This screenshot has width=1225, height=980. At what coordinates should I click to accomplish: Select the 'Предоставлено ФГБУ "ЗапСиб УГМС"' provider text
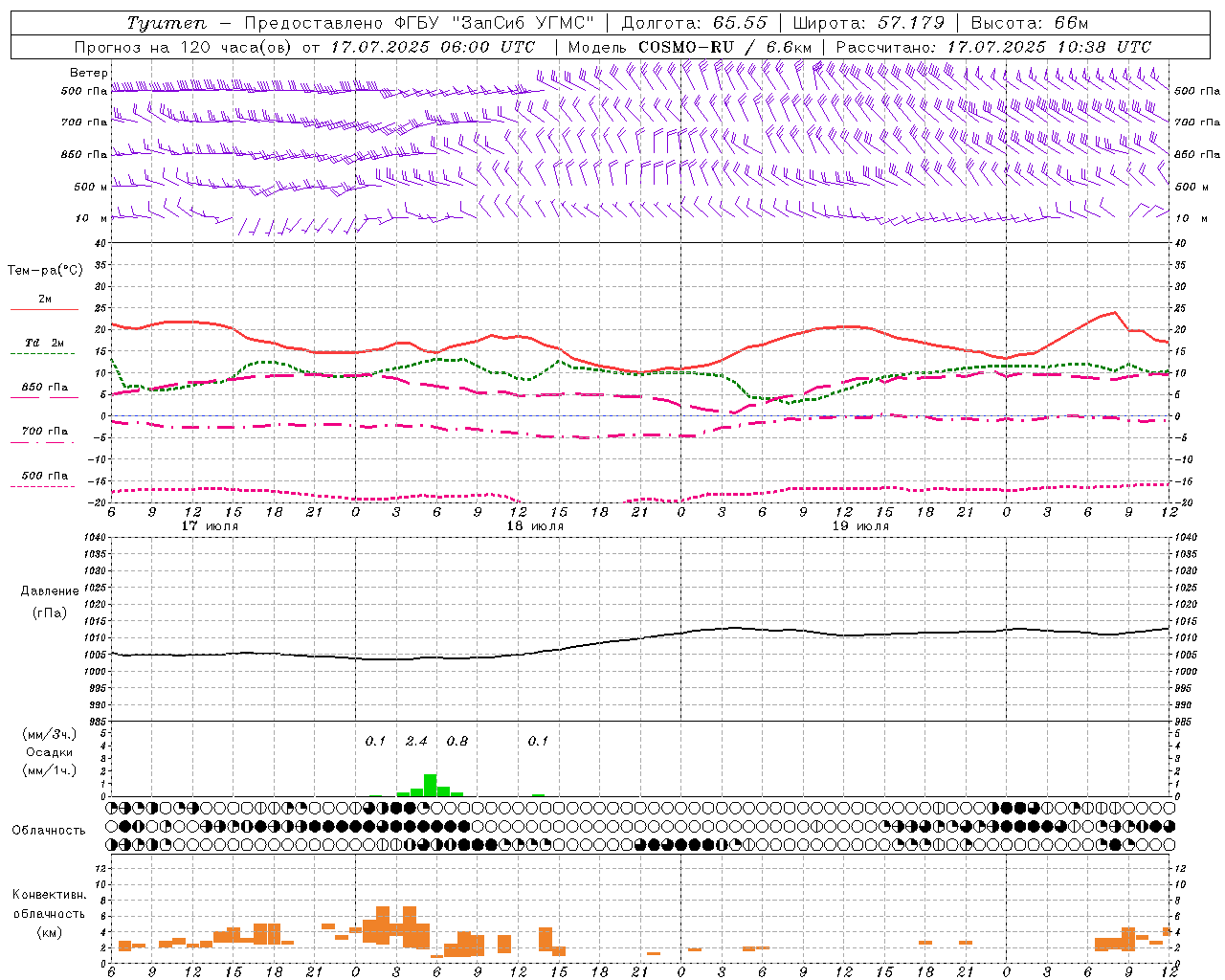(421, 23)
